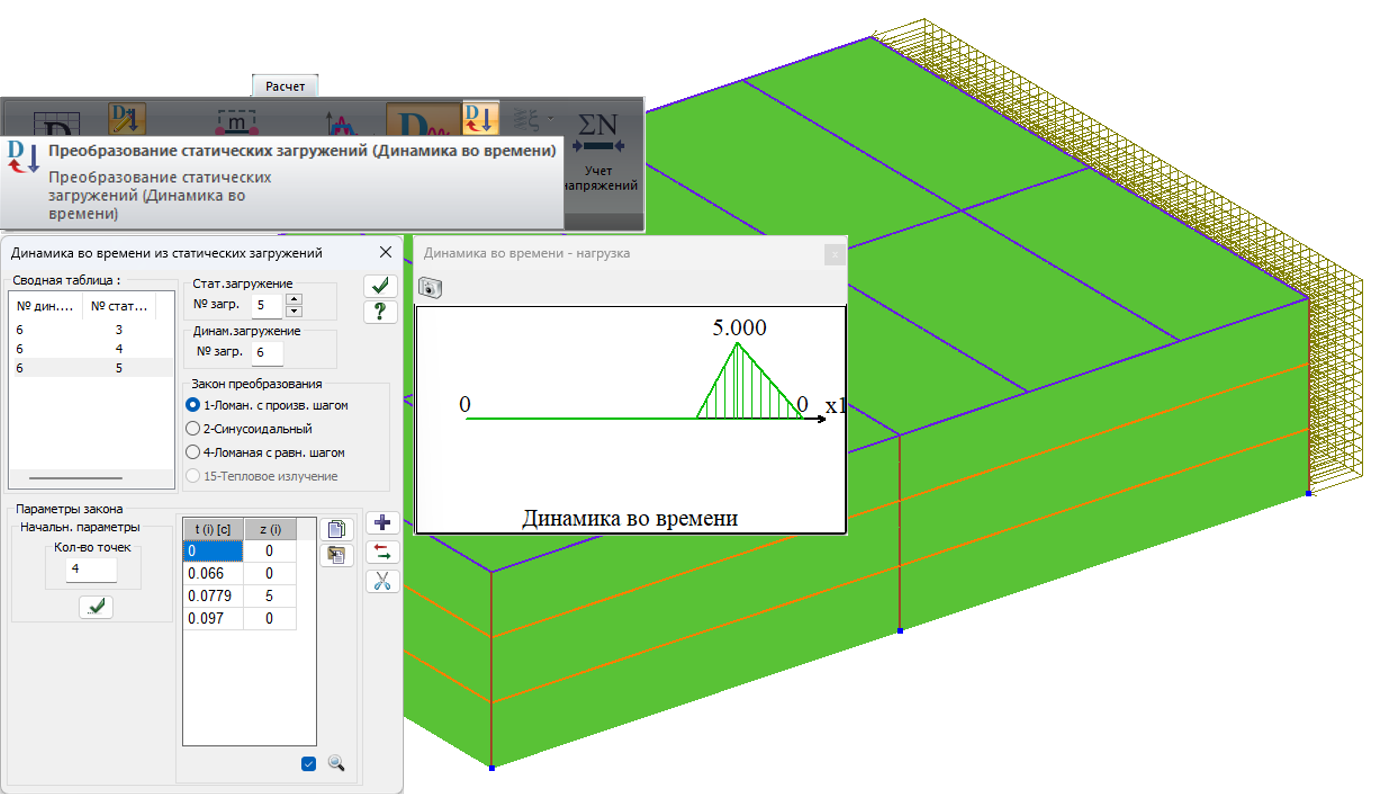1399x794 pixels.
Task: Toggle the blue checkbox below the points table
Action: 308,764
